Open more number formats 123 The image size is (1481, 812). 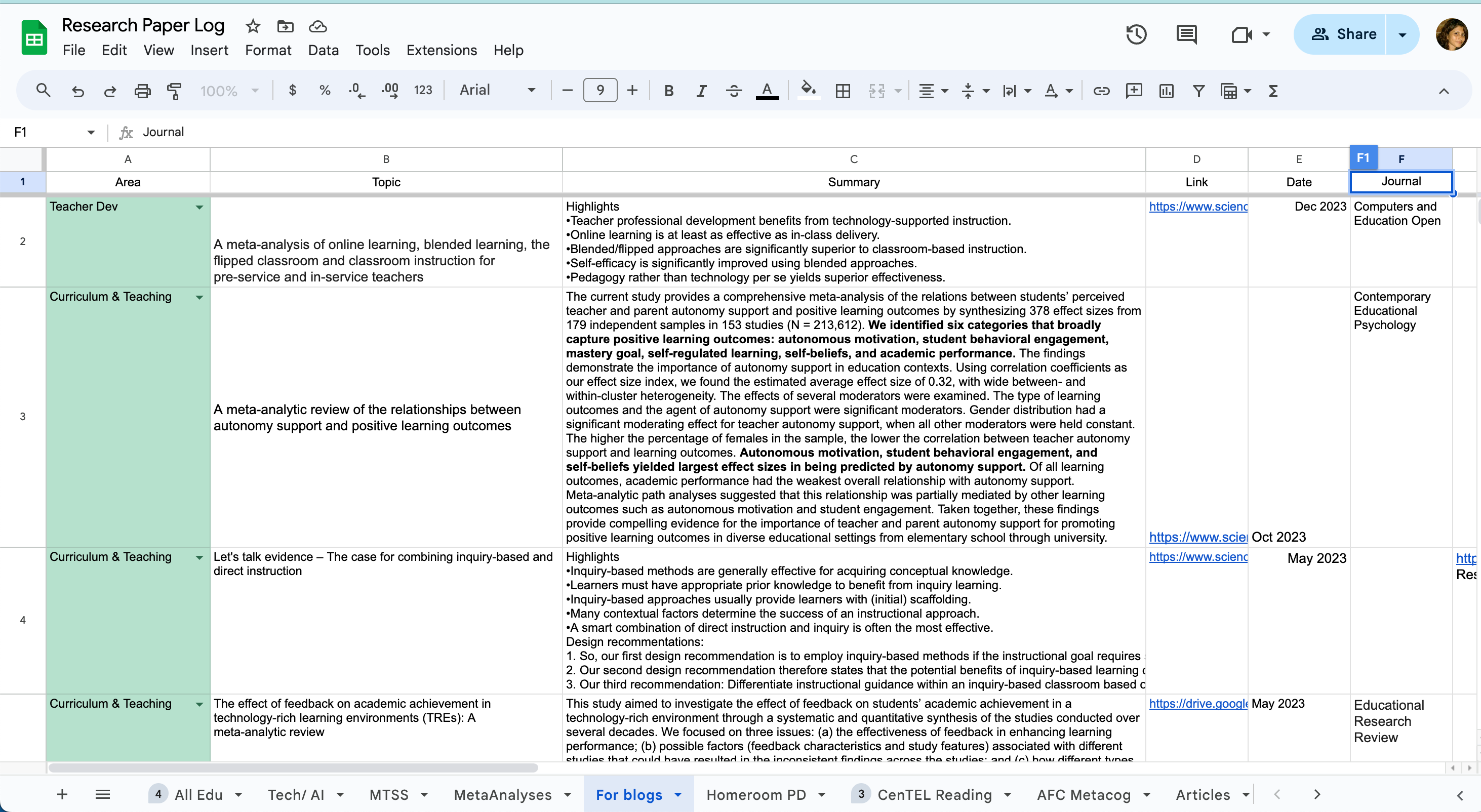(423, 90)
